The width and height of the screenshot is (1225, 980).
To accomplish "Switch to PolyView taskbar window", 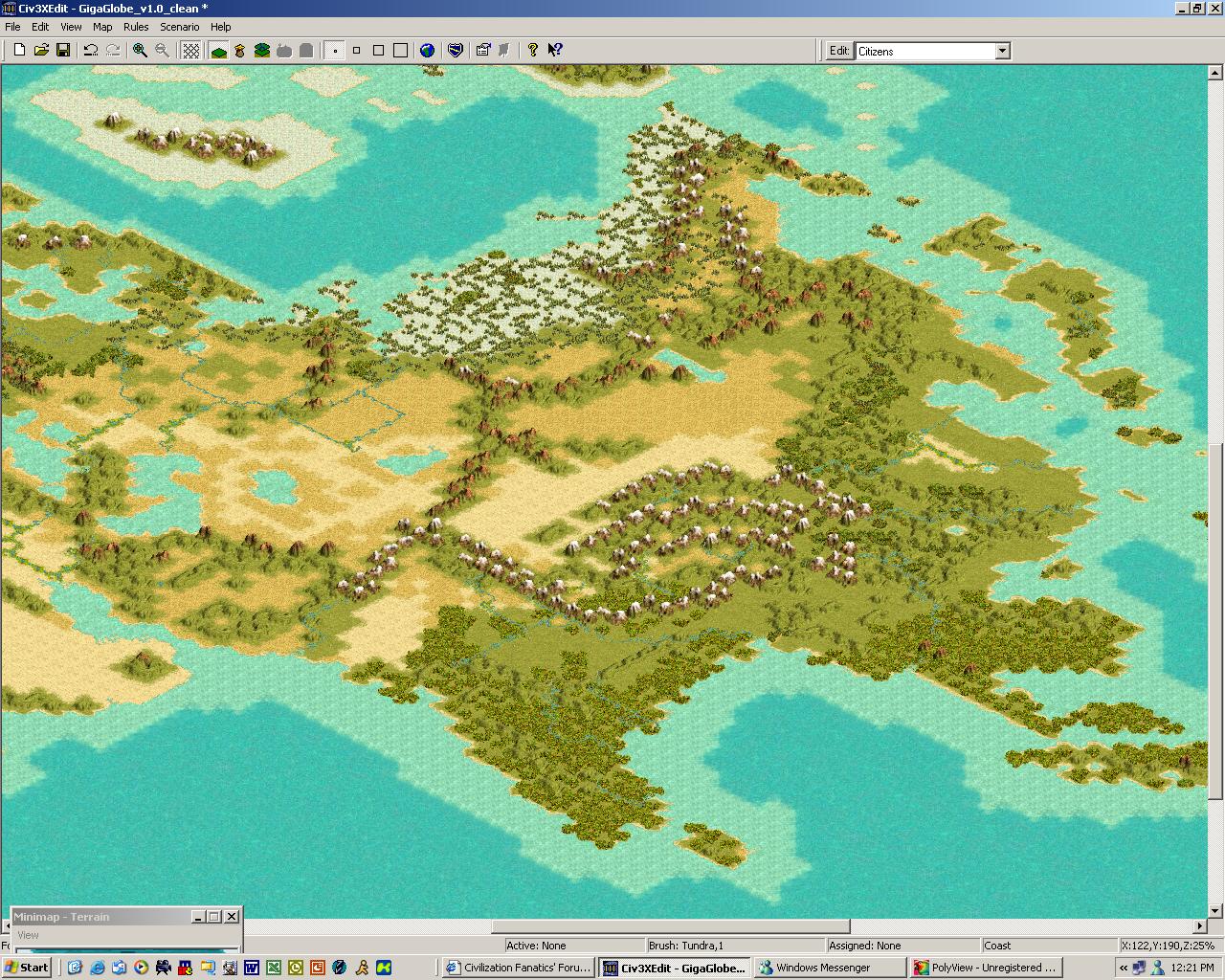I will coord(986,968).
